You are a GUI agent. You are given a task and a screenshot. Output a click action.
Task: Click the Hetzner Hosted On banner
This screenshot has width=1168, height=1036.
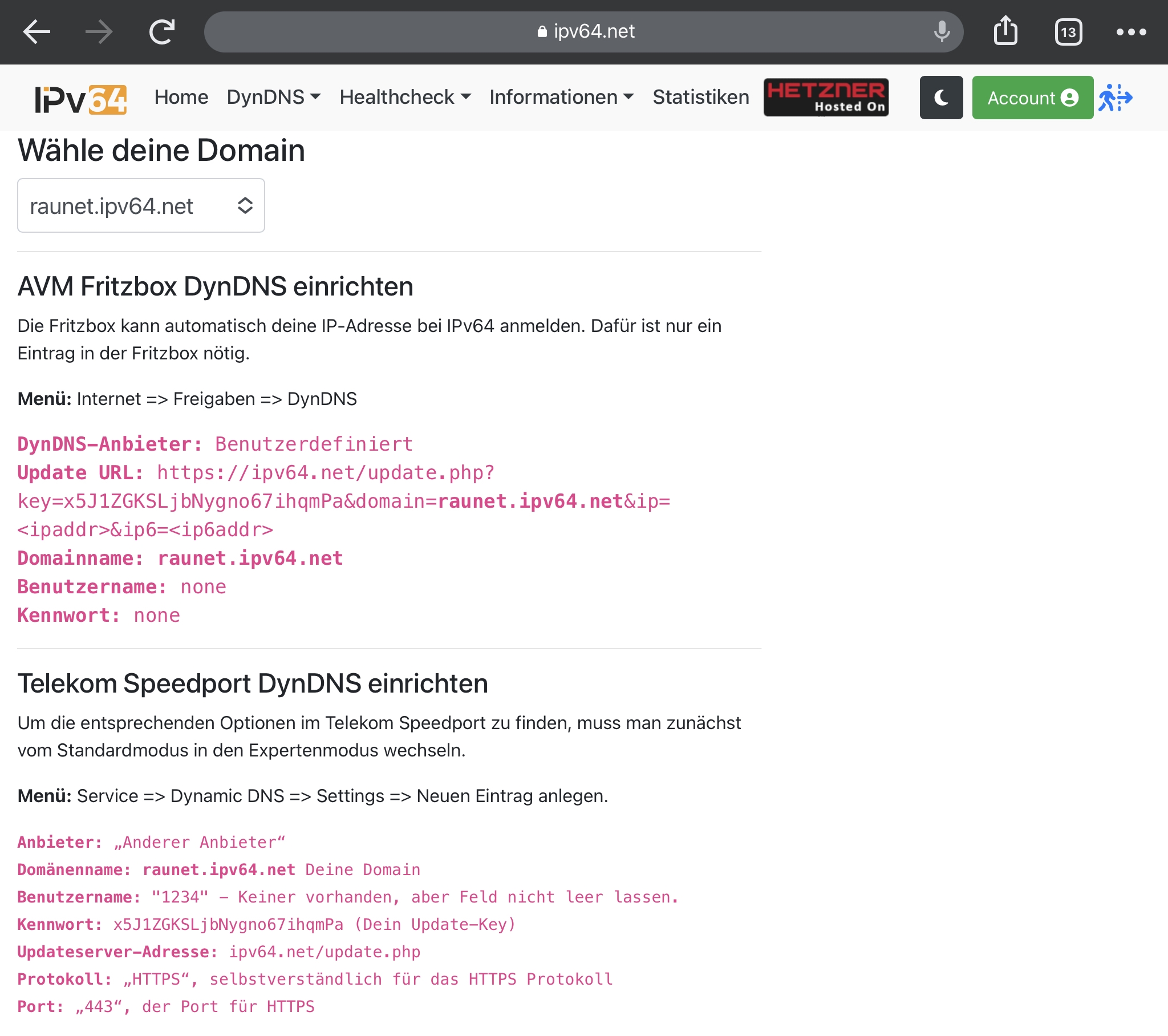point(826,98)
